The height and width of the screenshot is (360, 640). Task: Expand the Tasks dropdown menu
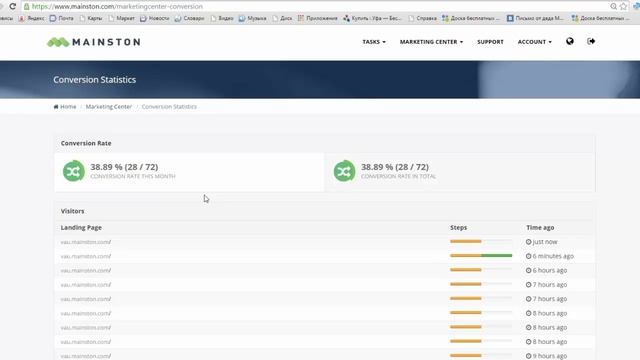pos(374,42)
